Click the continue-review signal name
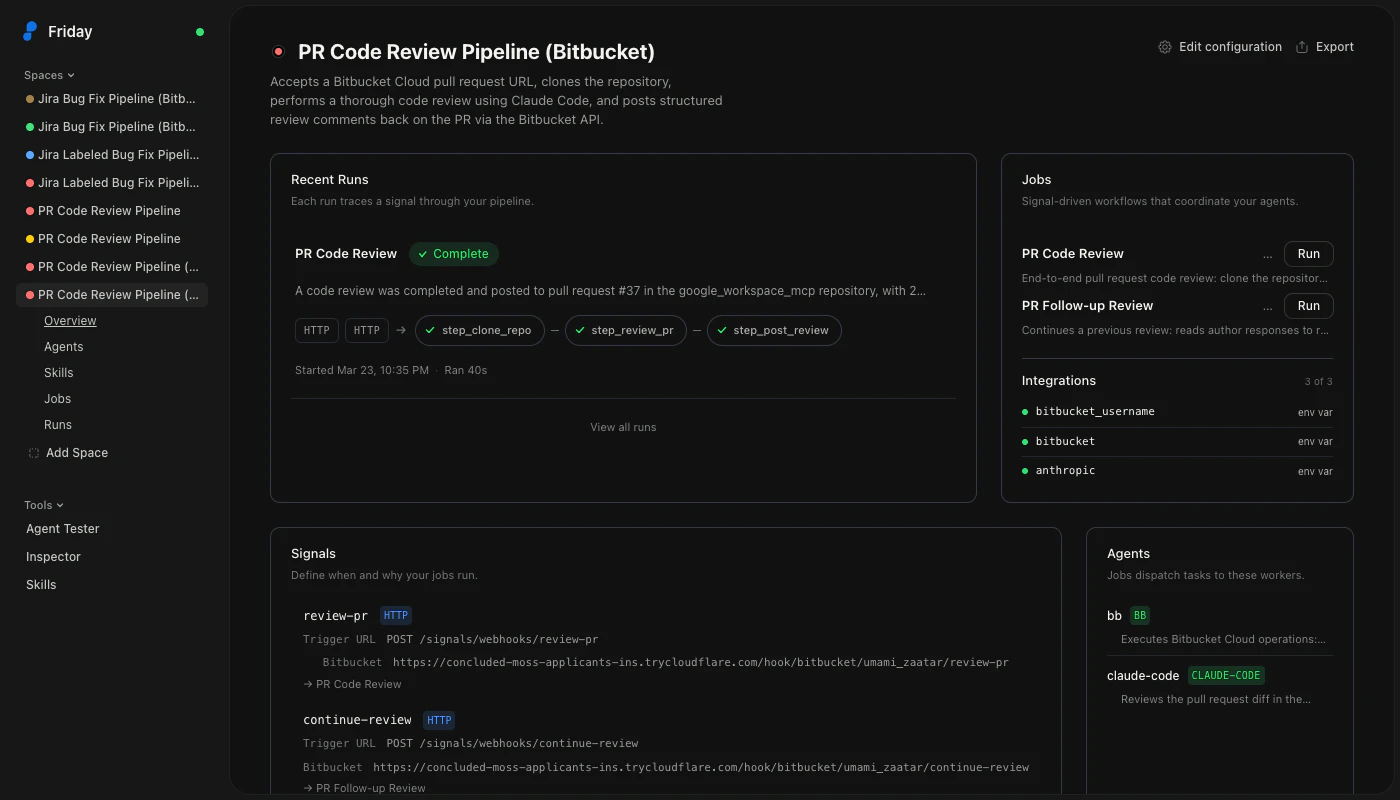 [357, 720]
